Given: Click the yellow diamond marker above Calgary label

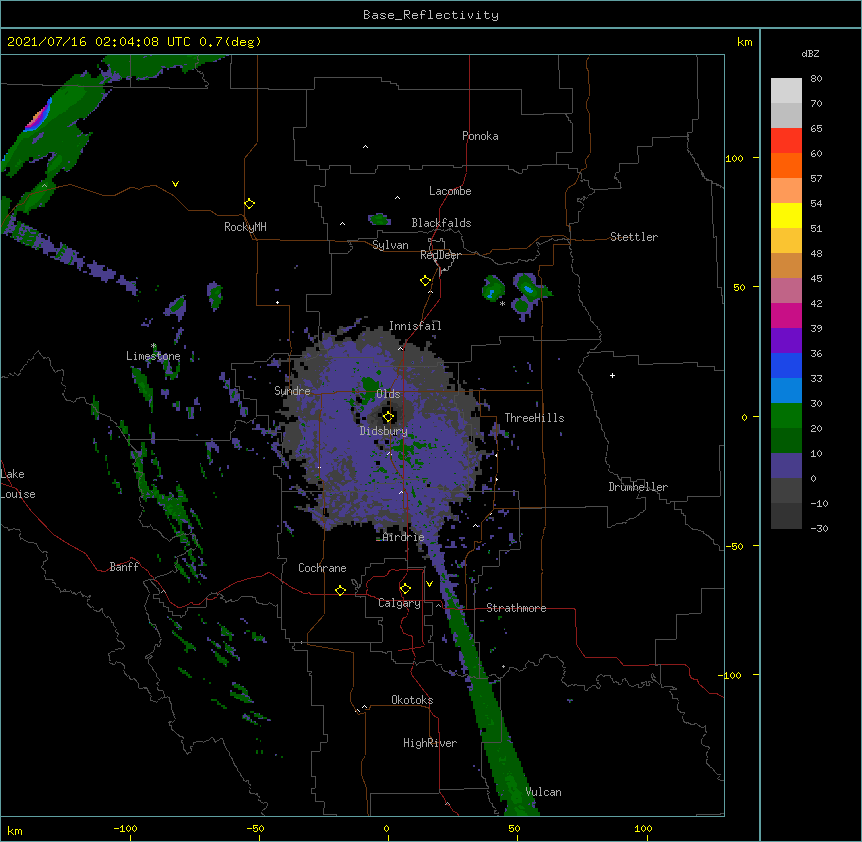Looking at the screenshot, I should coord(405,589).
